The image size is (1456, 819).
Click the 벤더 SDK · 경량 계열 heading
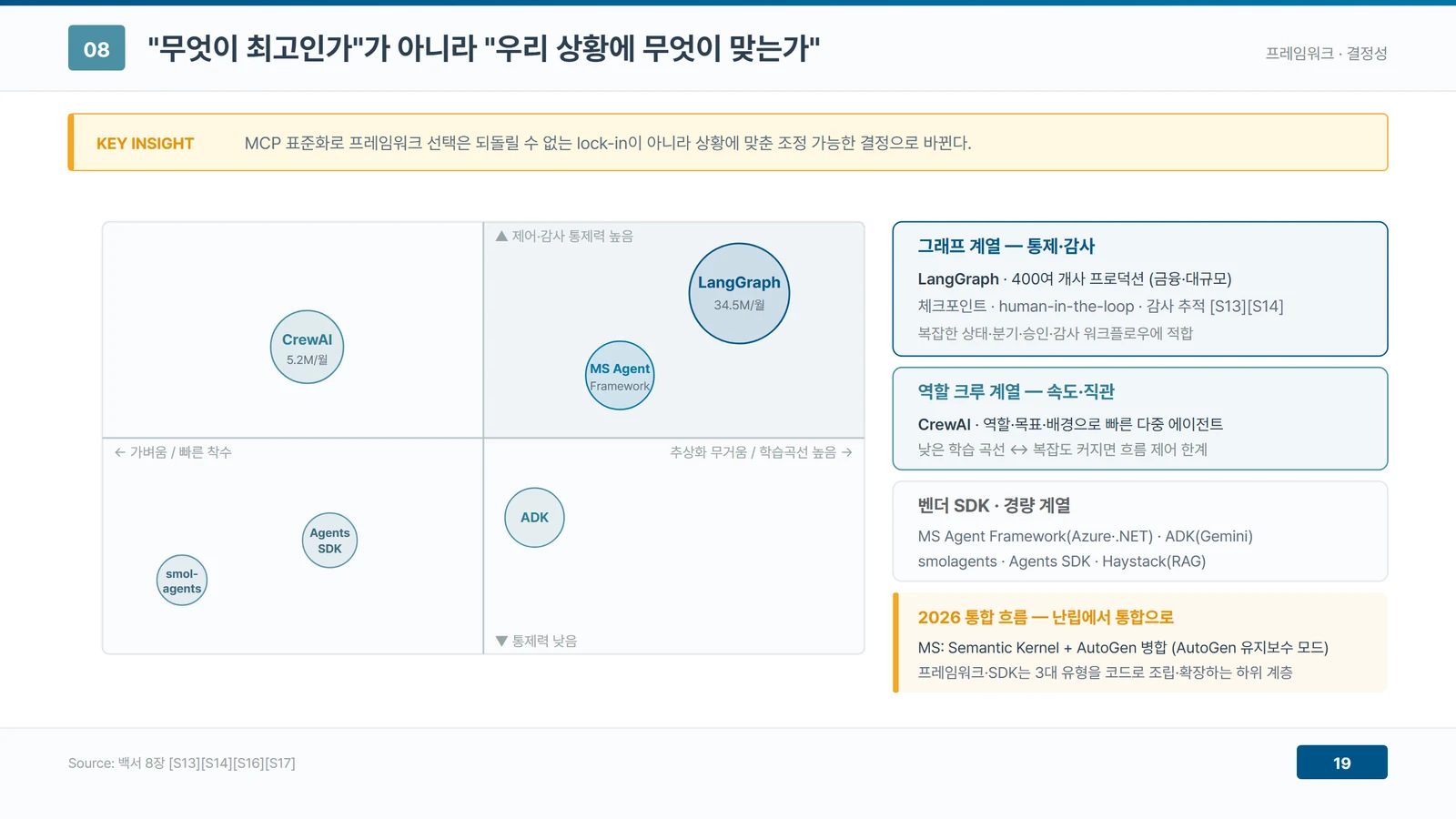pos(994,505)
